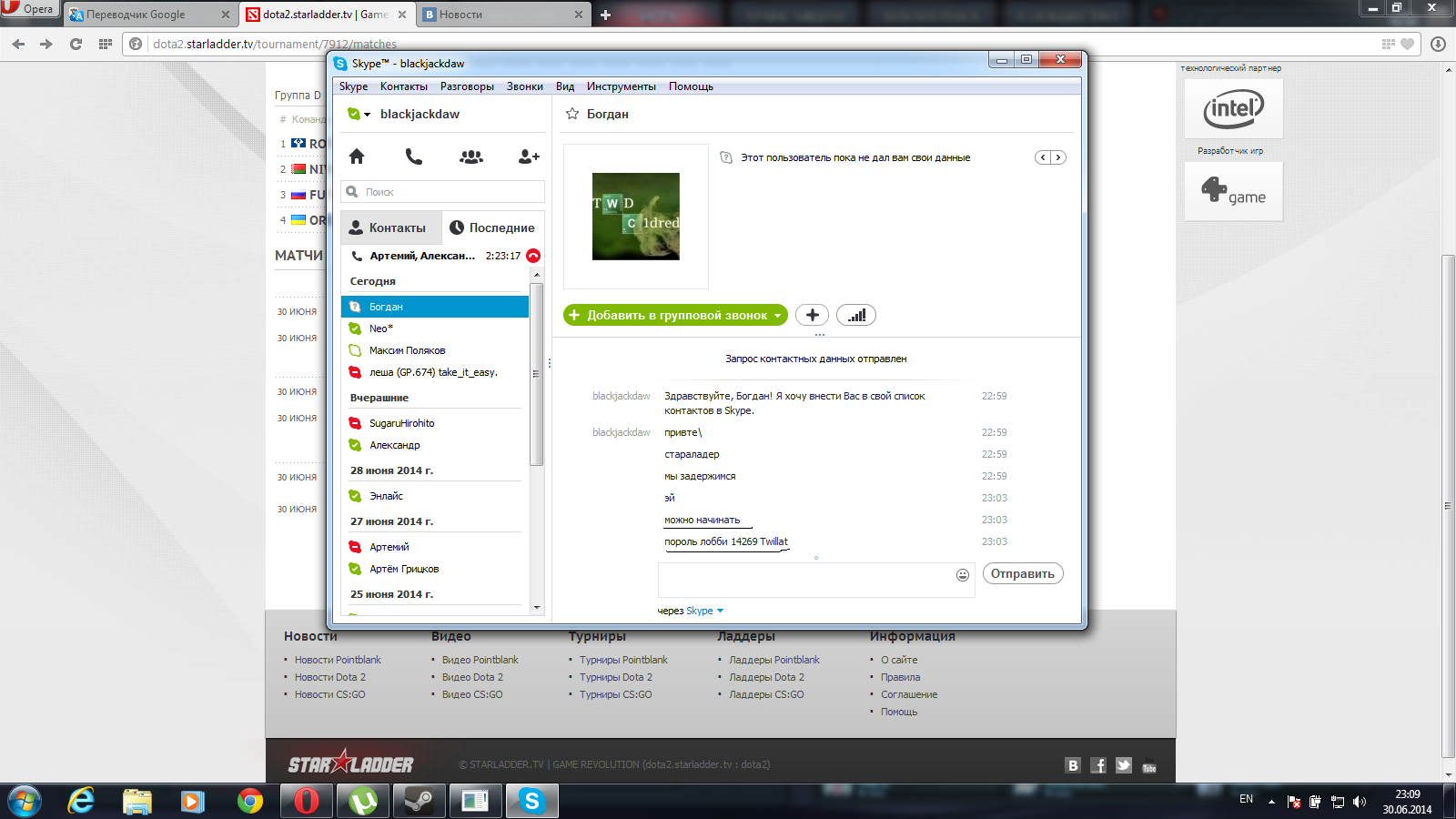Click message 'можно начинать'
This screenshot has height=819, width=1456.
coord(702,520)
